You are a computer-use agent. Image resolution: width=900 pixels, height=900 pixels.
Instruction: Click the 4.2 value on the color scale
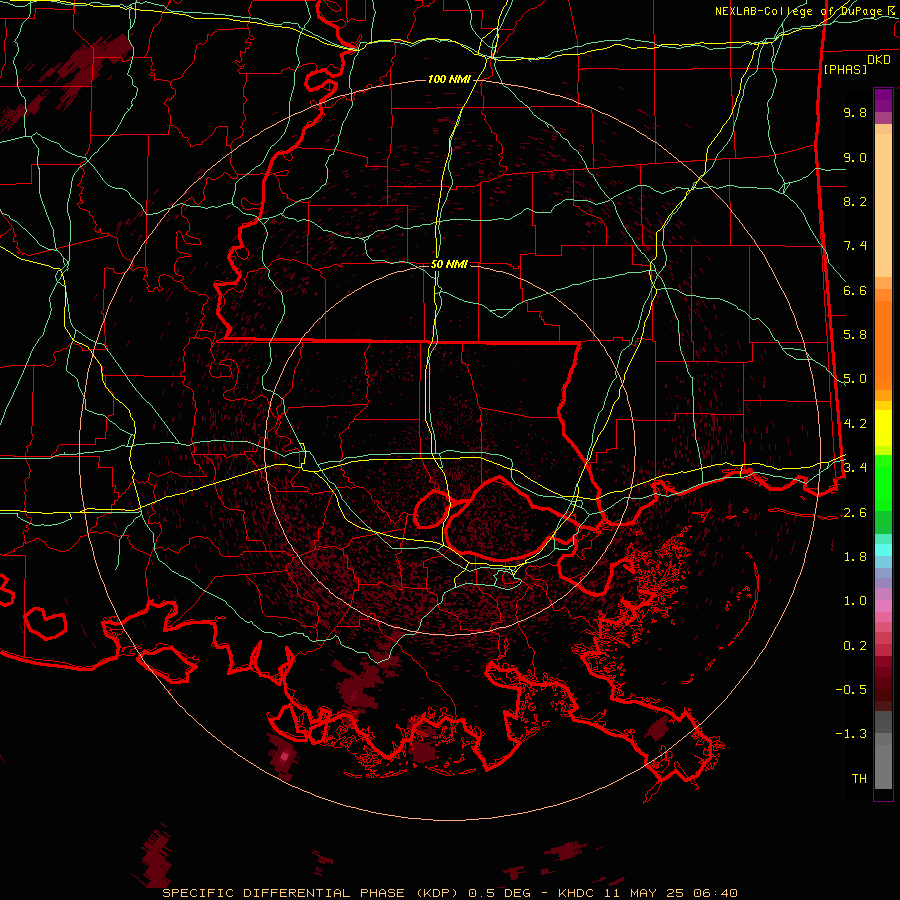[855, 424]
